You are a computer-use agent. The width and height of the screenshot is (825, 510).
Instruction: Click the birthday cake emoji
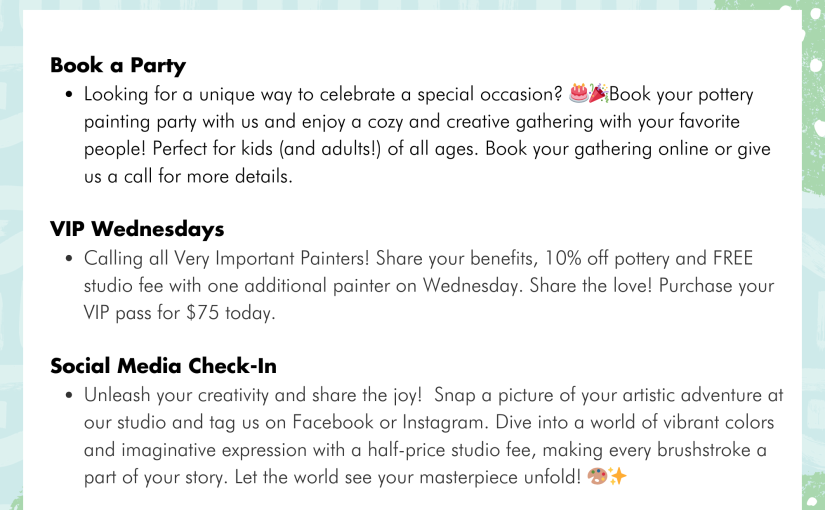click(x=579, y=93)
